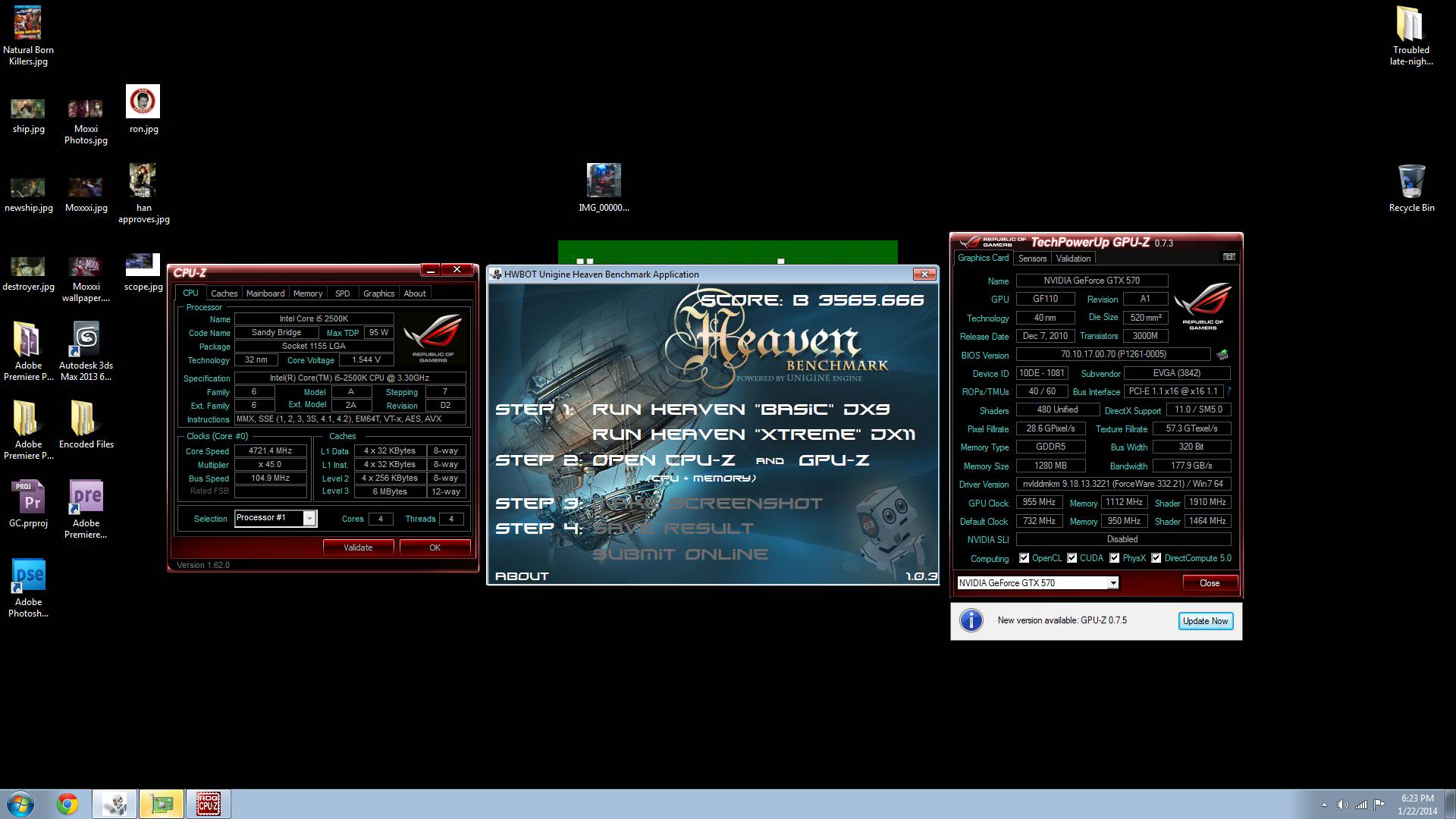This screenshot has width=1456, height=819.
Task: Switch to ROG CPU-Z taskbar item
Action: coord(208,804)
